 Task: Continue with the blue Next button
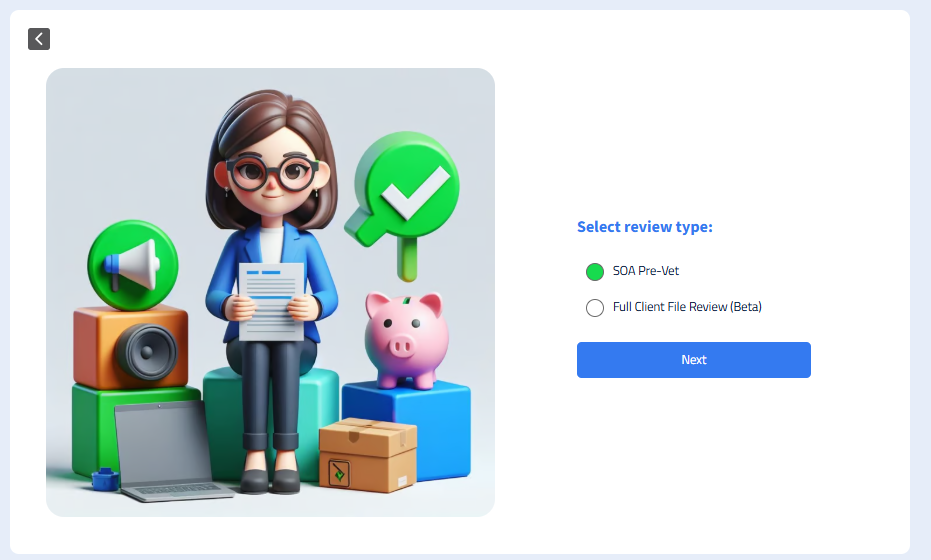pyautogui.click(x=694, y=360)
